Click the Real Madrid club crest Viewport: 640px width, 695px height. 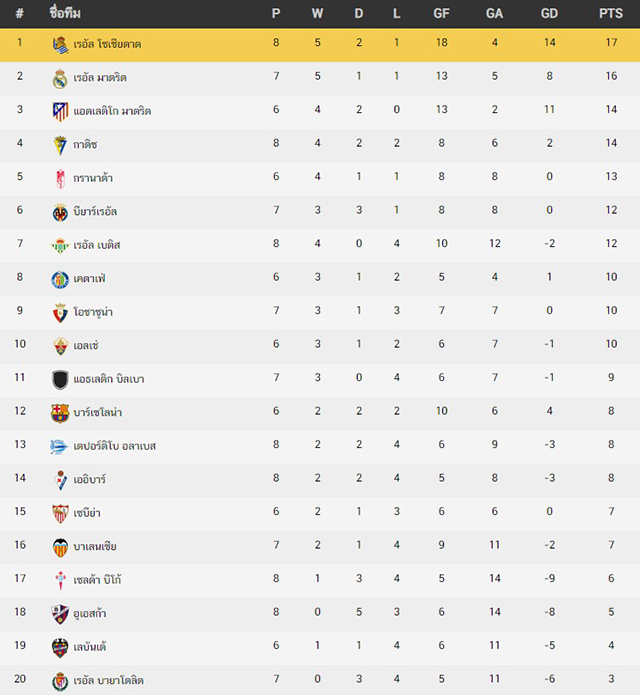(60, 78)
